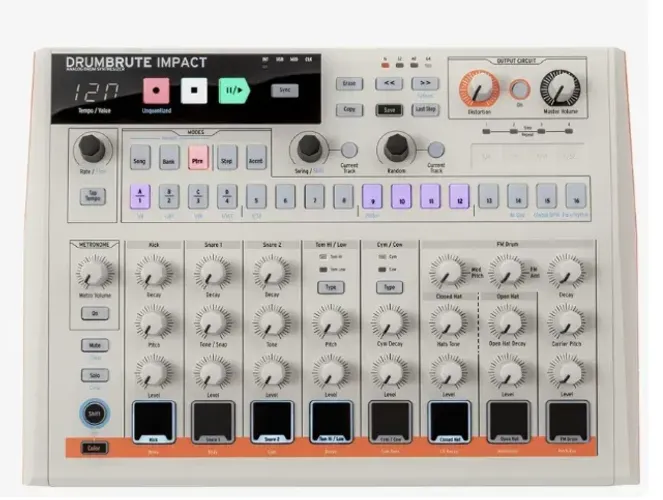
Task: Select Step mode
Action: pyautogui.click(x=227, y=158)
